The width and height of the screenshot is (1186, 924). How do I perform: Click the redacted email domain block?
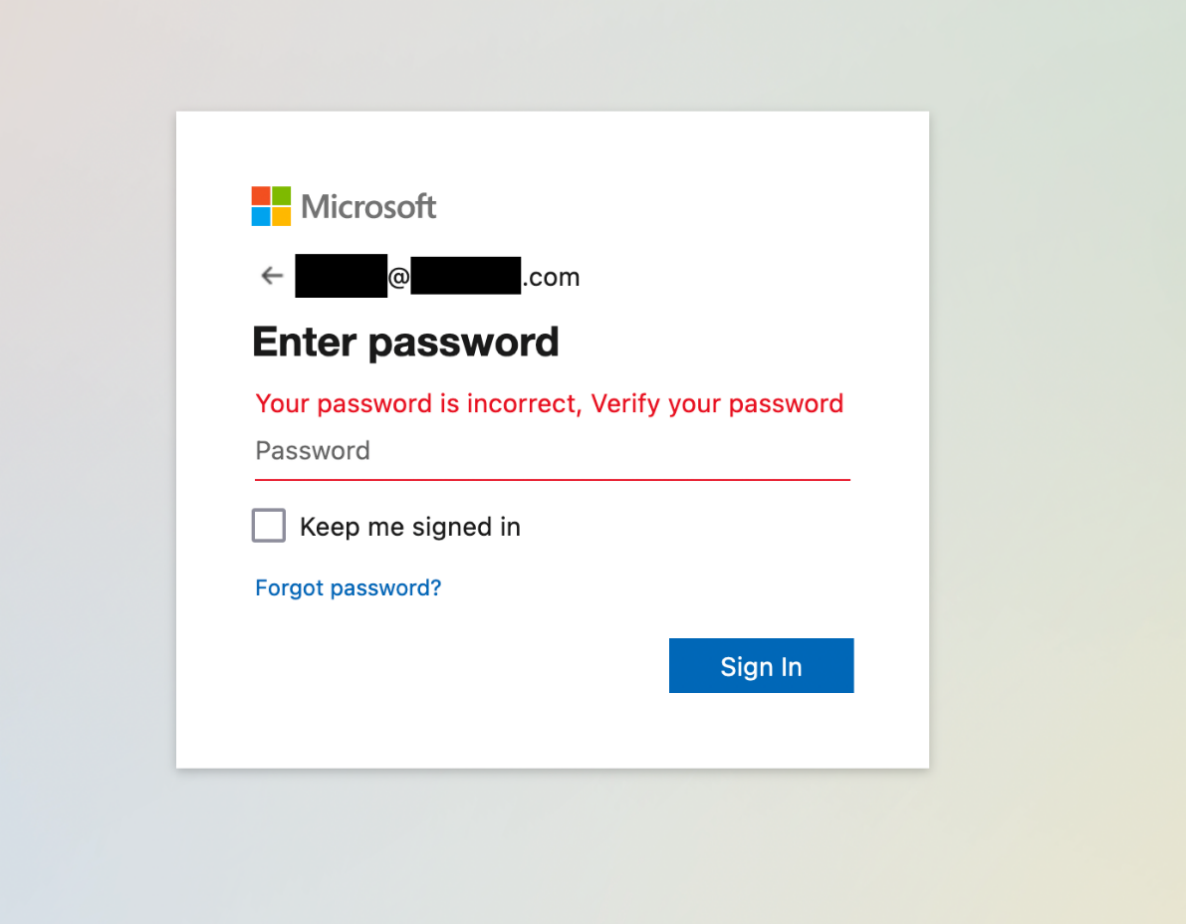(x=465, y=277)
